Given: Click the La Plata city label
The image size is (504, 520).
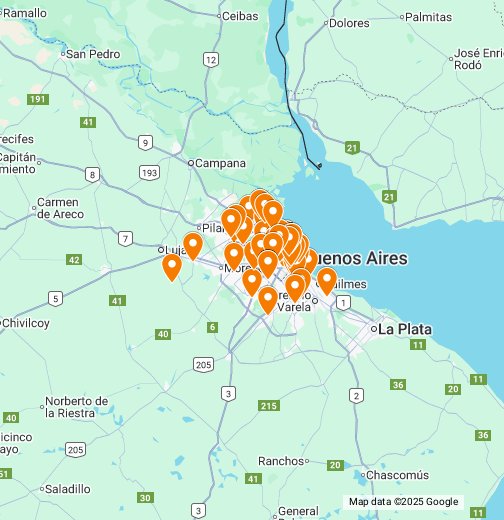Looking at the screenshot, I should 405,329.
